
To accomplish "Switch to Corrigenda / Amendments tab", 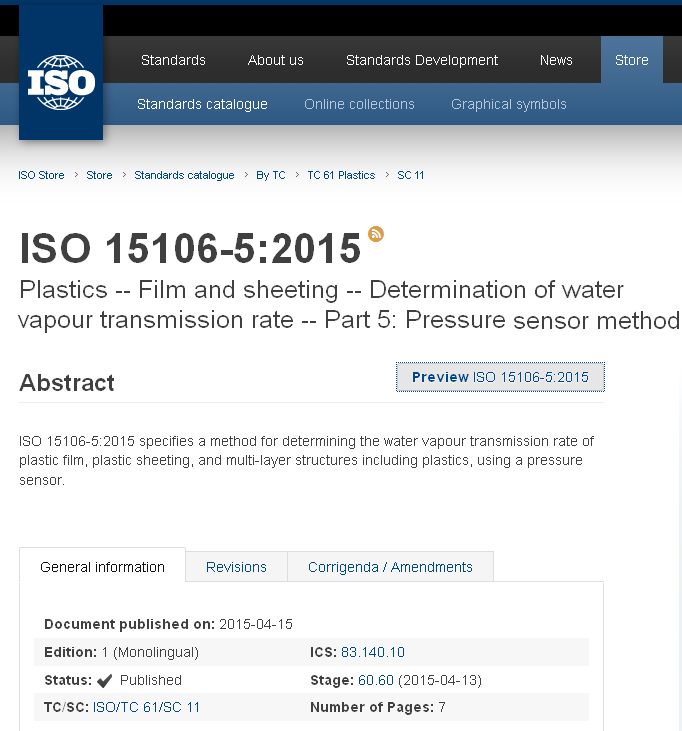I will coord(390,567).
